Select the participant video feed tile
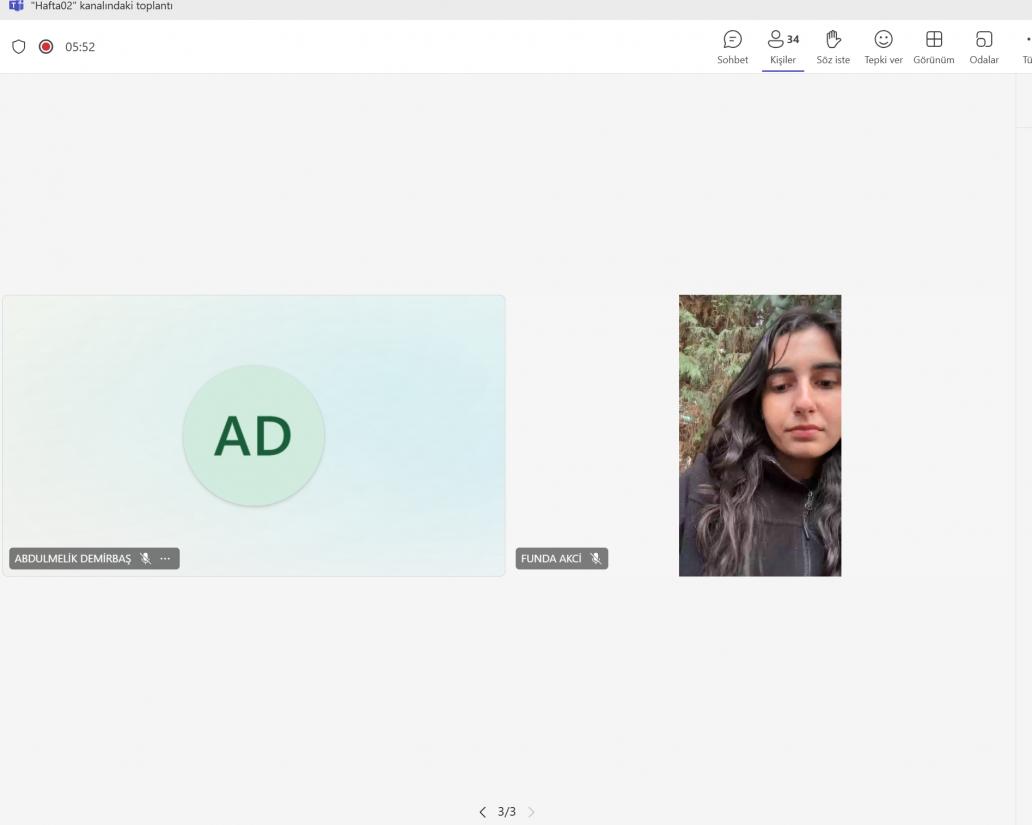Viewport: 1032px width, 825px height. [x=760, y=435]
